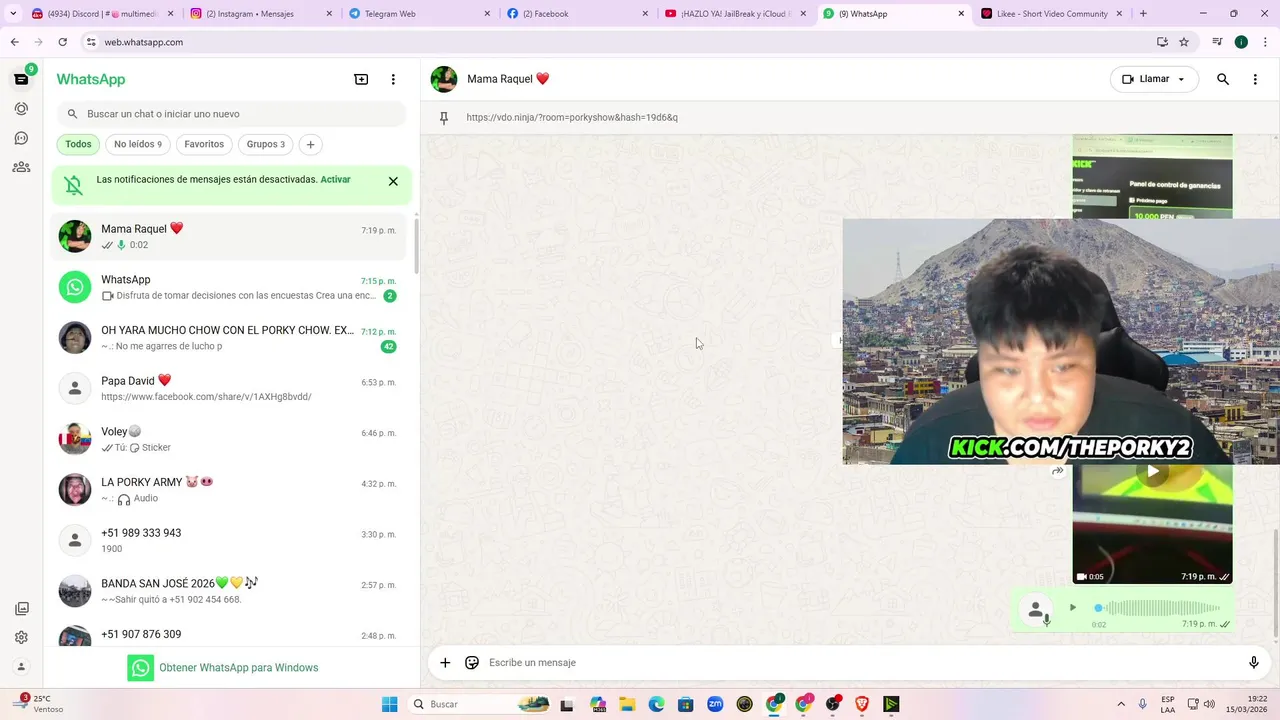Open Zoom app from taskbar
This screenshot has width=1280, height=720.
[x=715, y=704]
